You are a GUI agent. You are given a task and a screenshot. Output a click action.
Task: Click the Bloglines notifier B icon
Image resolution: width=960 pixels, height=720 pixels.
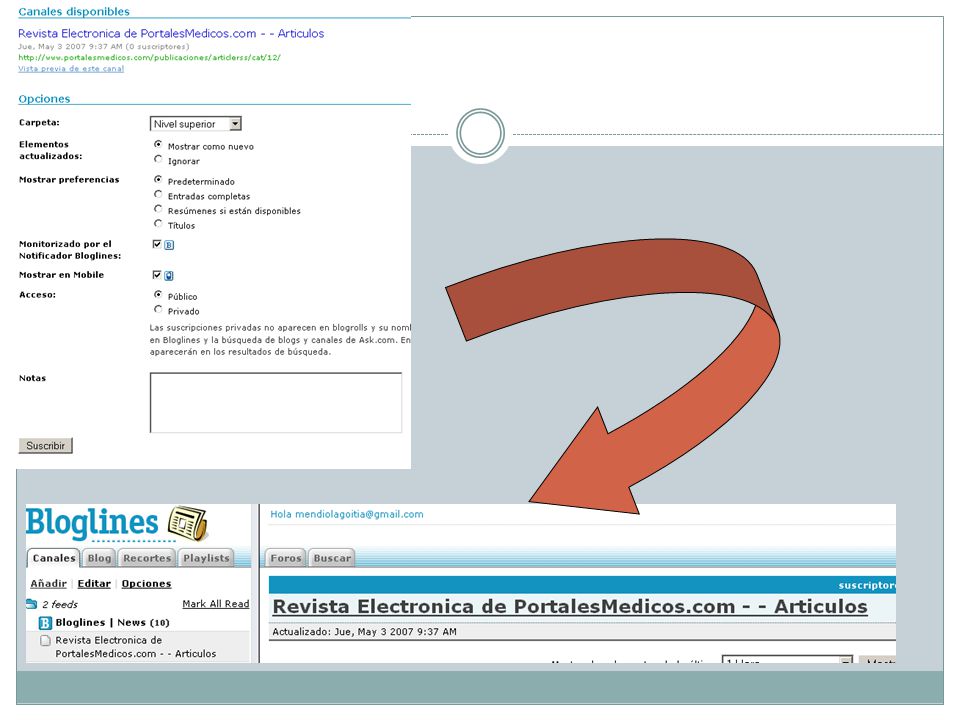coord(169,245)
